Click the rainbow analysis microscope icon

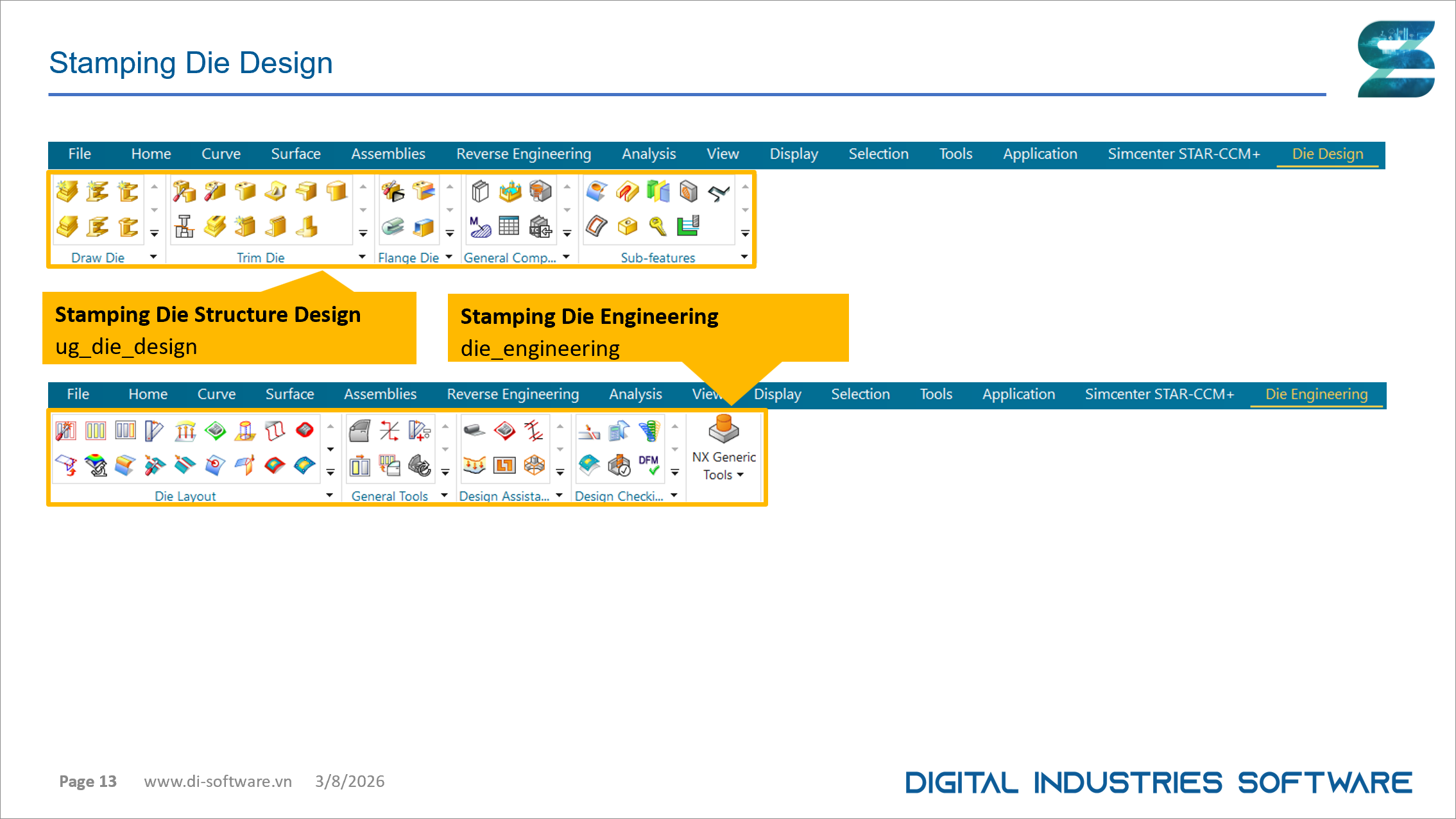[96, 465]
